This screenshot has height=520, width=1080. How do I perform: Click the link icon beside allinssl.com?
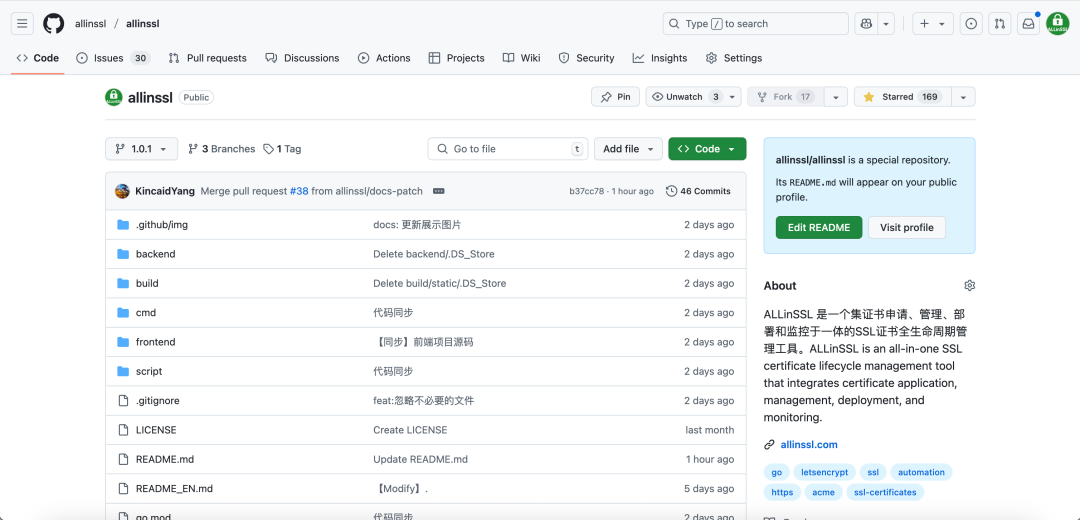[769, 445]
